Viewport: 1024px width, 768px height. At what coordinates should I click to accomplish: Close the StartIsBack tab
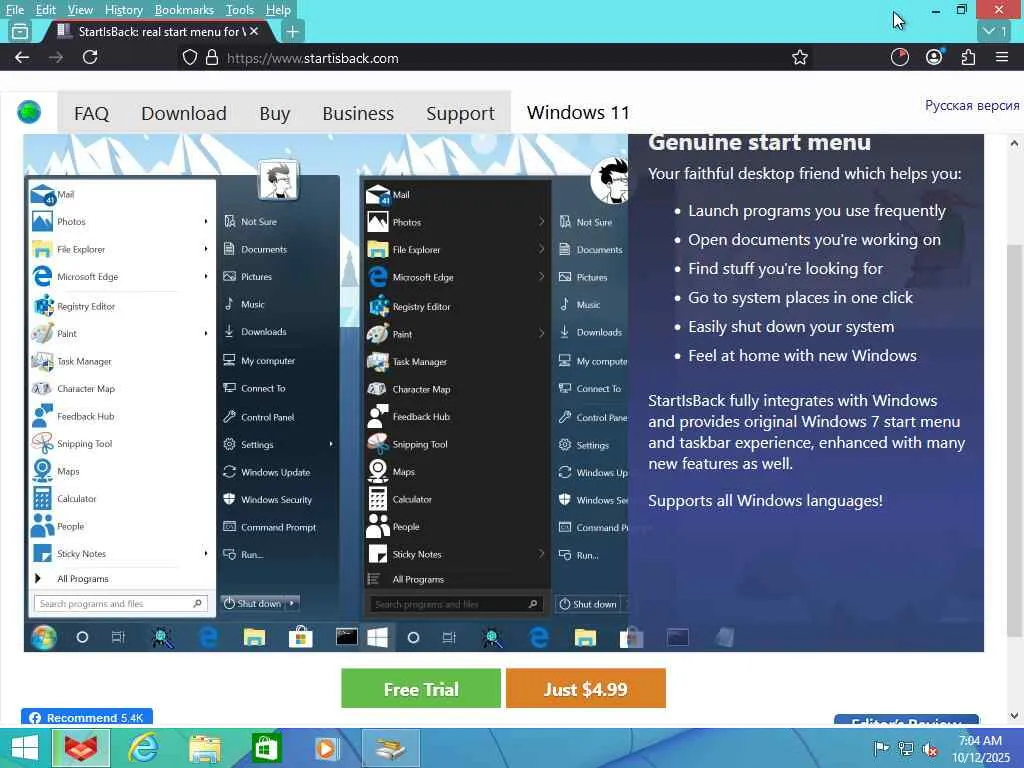click(x=254, y=31)
